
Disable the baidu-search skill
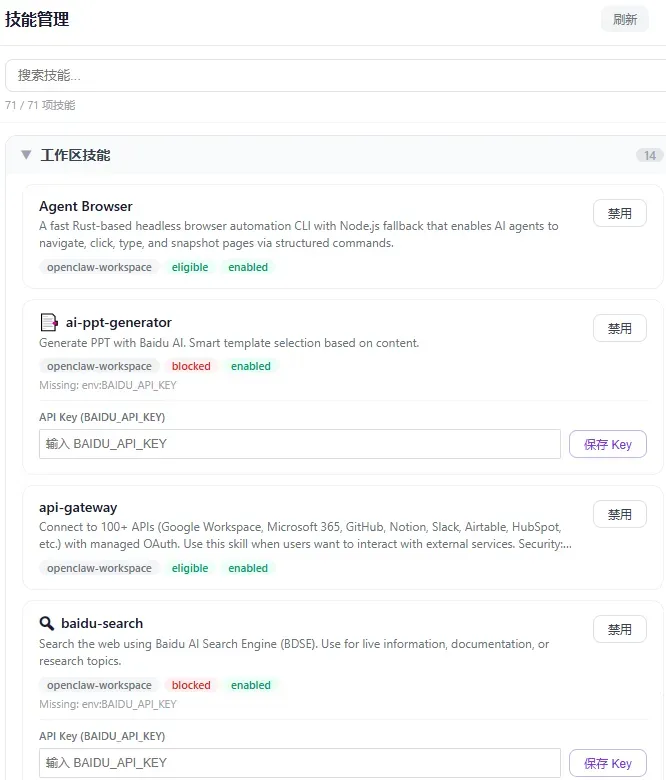(620, 629)
